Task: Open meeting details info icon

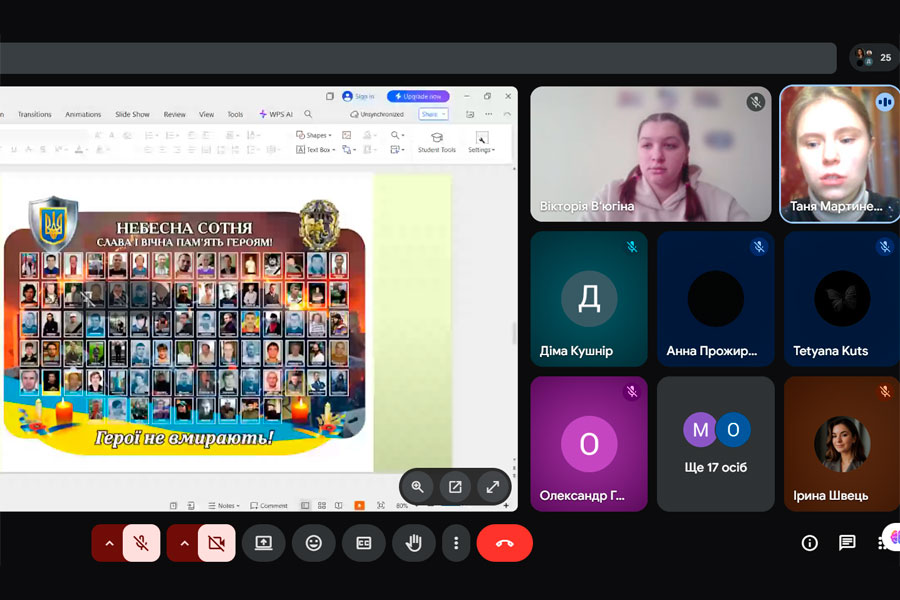Action: click(810, 543)
